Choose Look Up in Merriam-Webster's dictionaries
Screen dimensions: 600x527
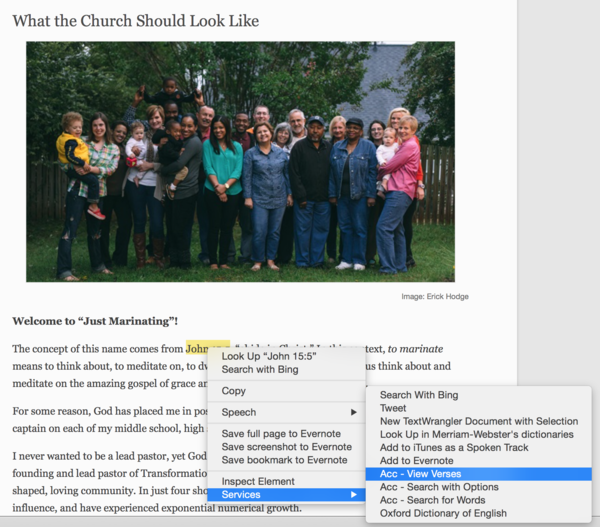[479, 434]
